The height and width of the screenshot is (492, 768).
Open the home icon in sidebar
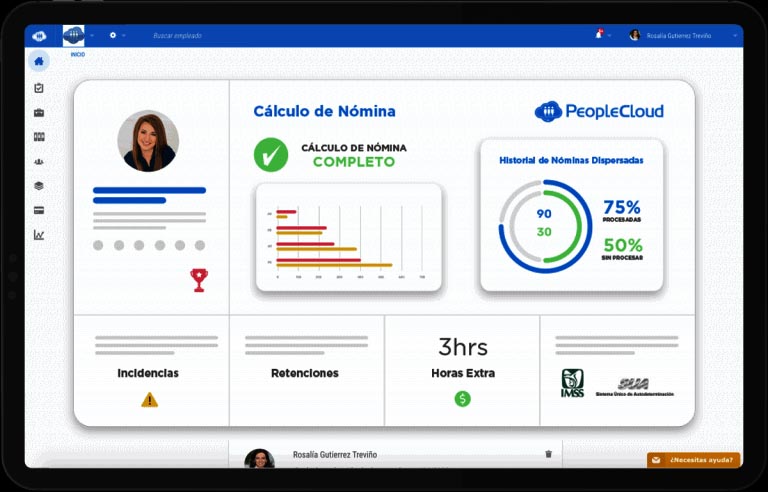[x=39, y=61]
